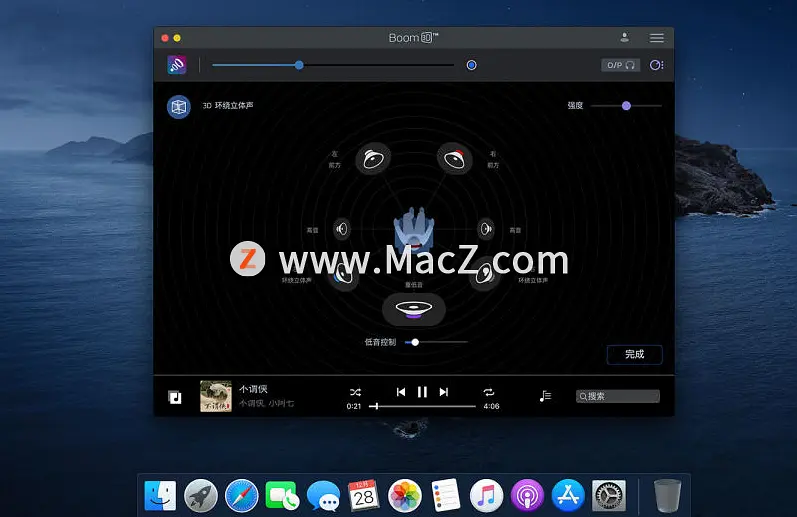Skip to the next track
The width and height of the screenshot is (797, 517).
point(444,392)
